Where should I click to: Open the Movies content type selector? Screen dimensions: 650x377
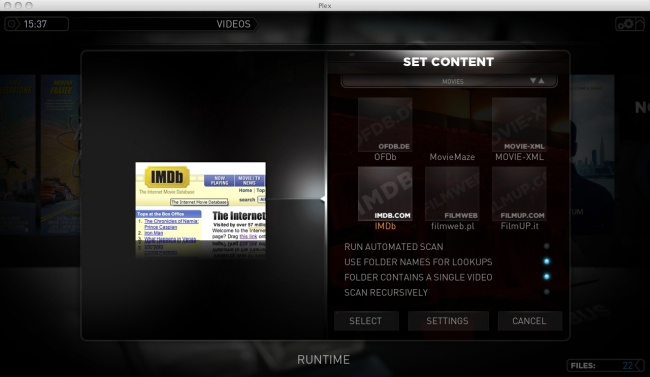click(x=449, y=81)
